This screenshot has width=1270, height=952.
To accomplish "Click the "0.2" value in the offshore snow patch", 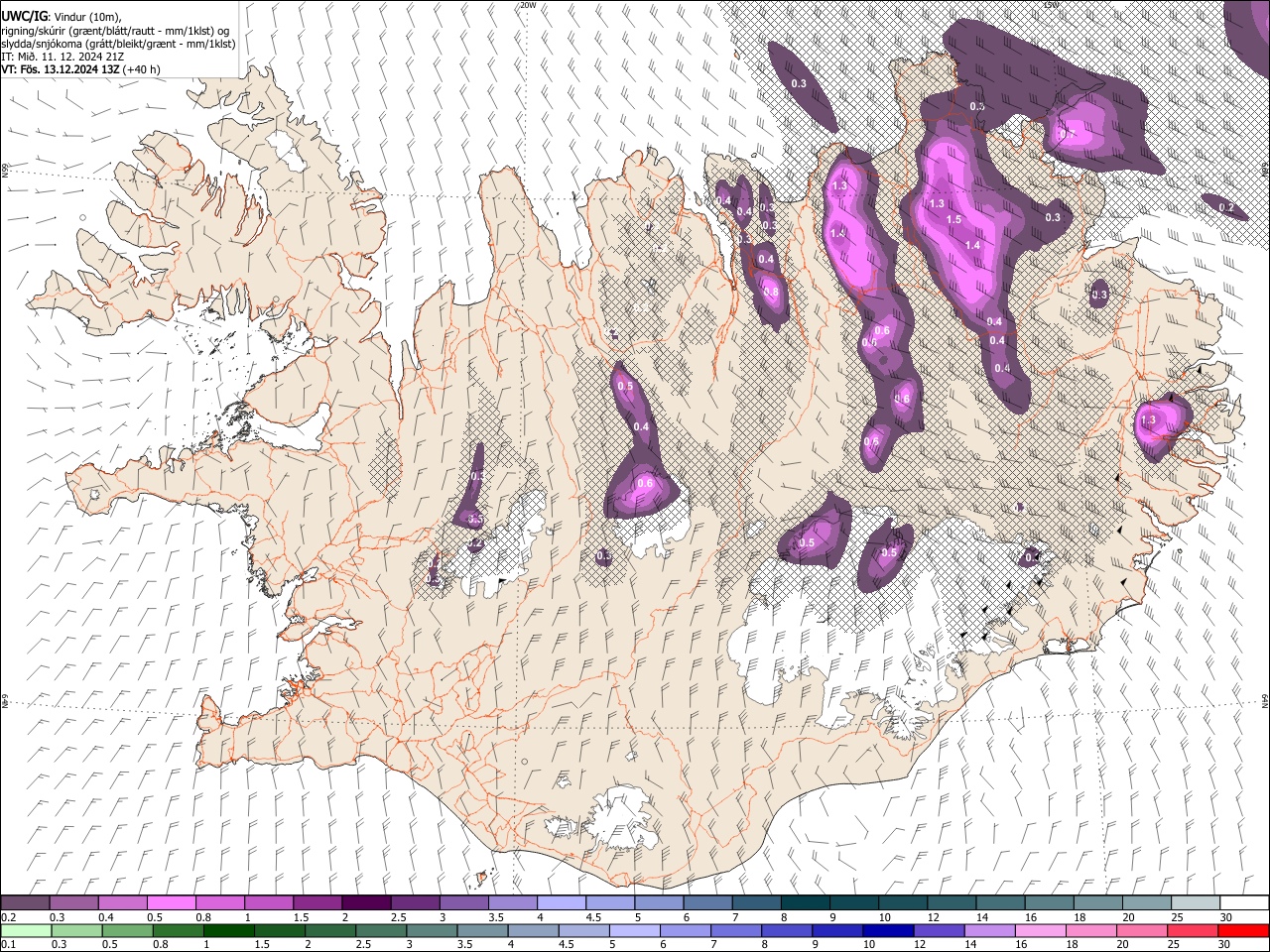I will [x=1226, y=208].
